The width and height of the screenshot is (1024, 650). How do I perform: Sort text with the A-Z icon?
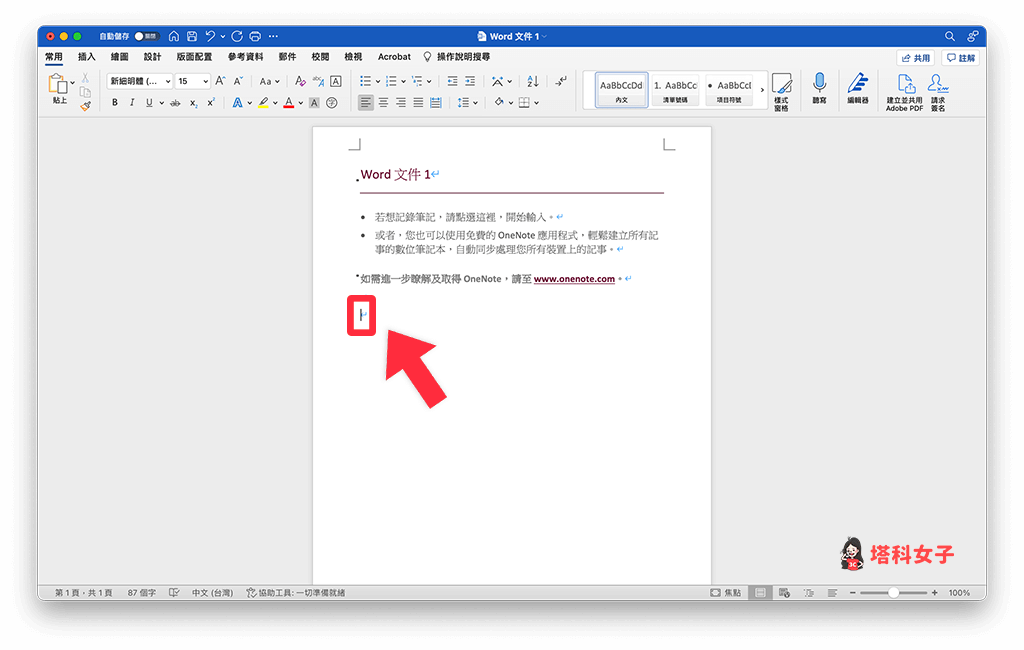533,81
